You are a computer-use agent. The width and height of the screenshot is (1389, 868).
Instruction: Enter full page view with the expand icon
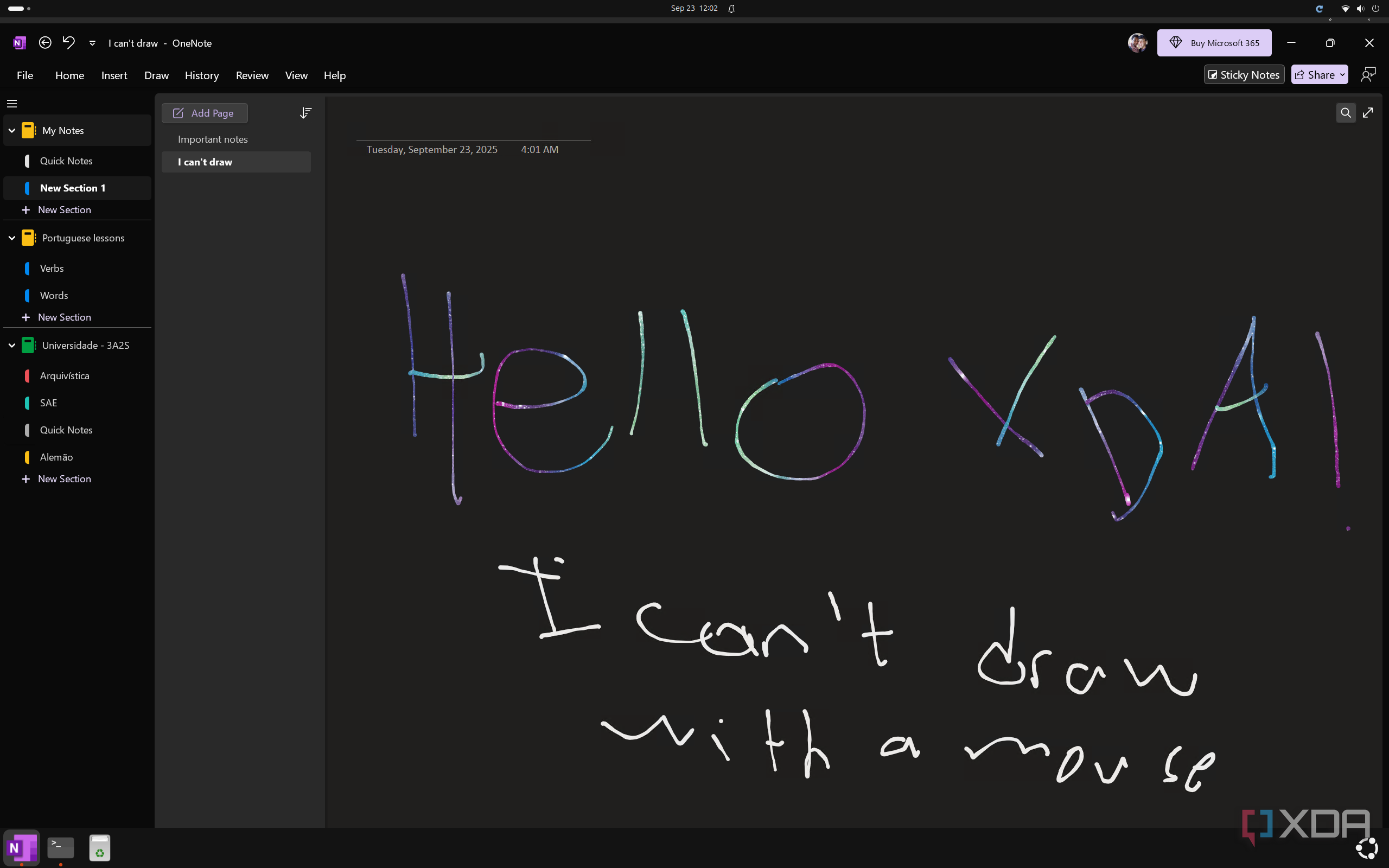click(1368, 113)
